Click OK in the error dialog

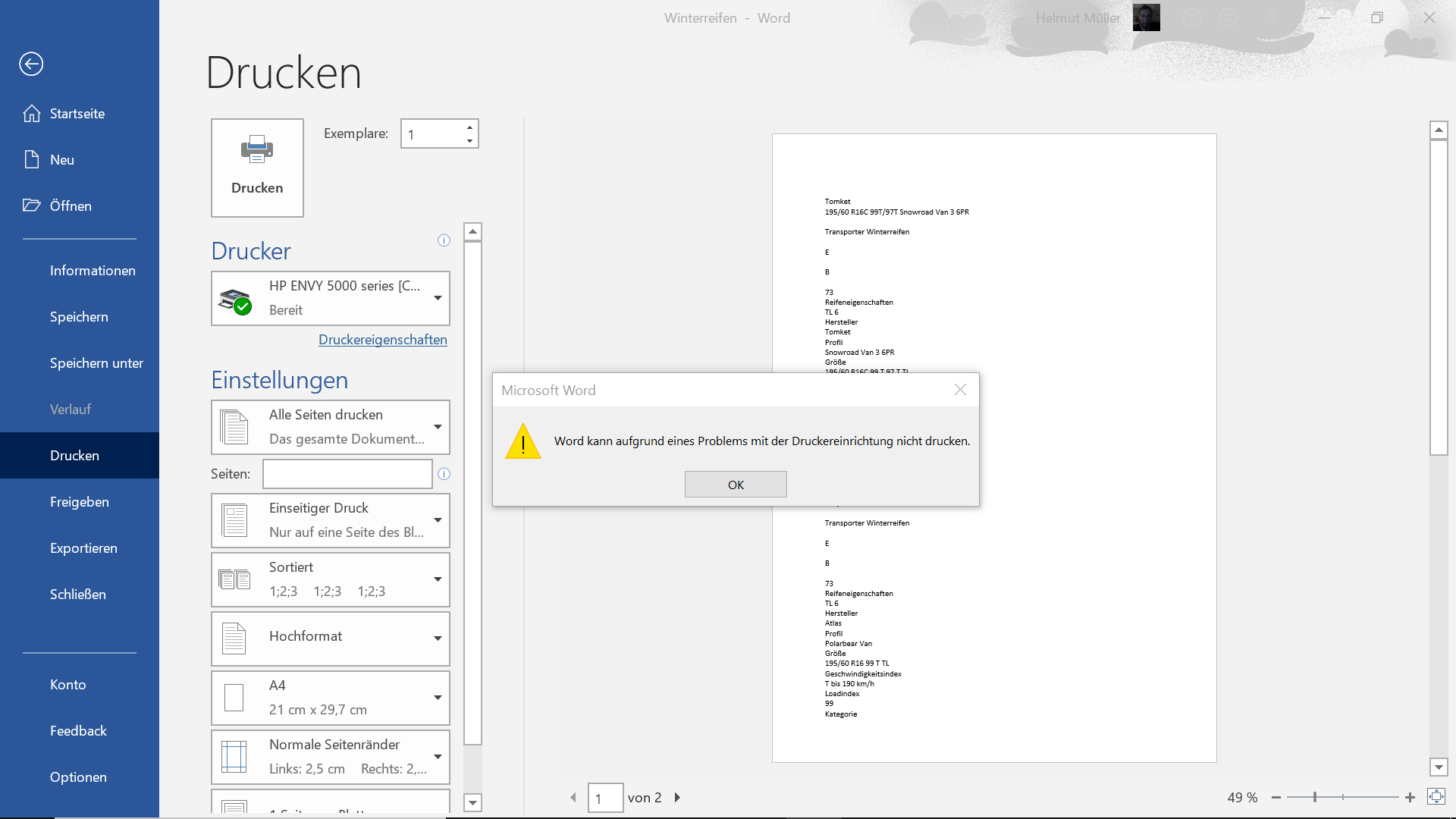click(736, 485)
